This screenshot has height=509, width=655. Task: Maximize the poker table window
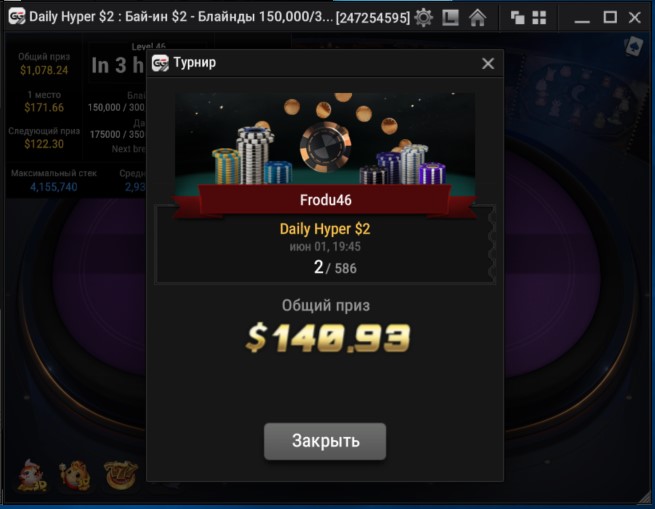[610, 18]
